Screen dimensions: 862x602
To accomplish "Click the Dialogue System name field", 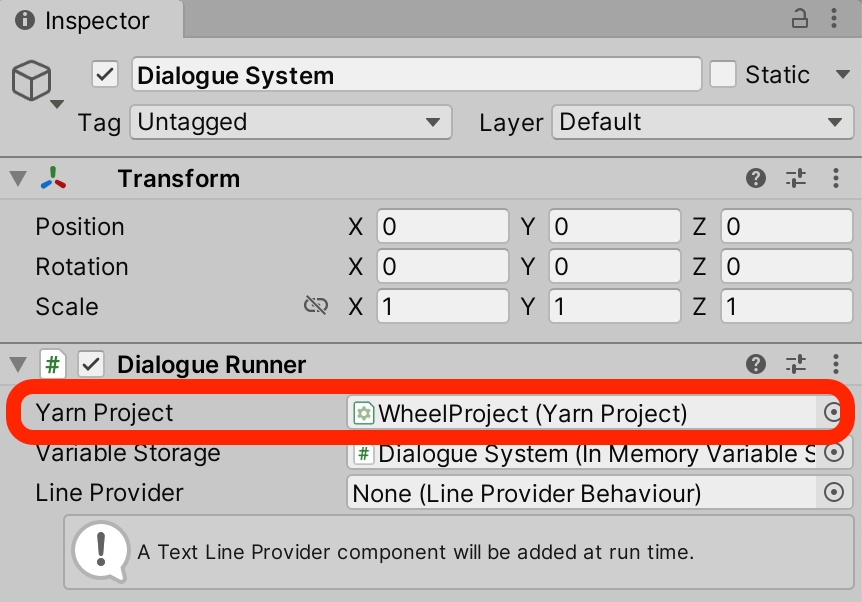I will [415, 75].
